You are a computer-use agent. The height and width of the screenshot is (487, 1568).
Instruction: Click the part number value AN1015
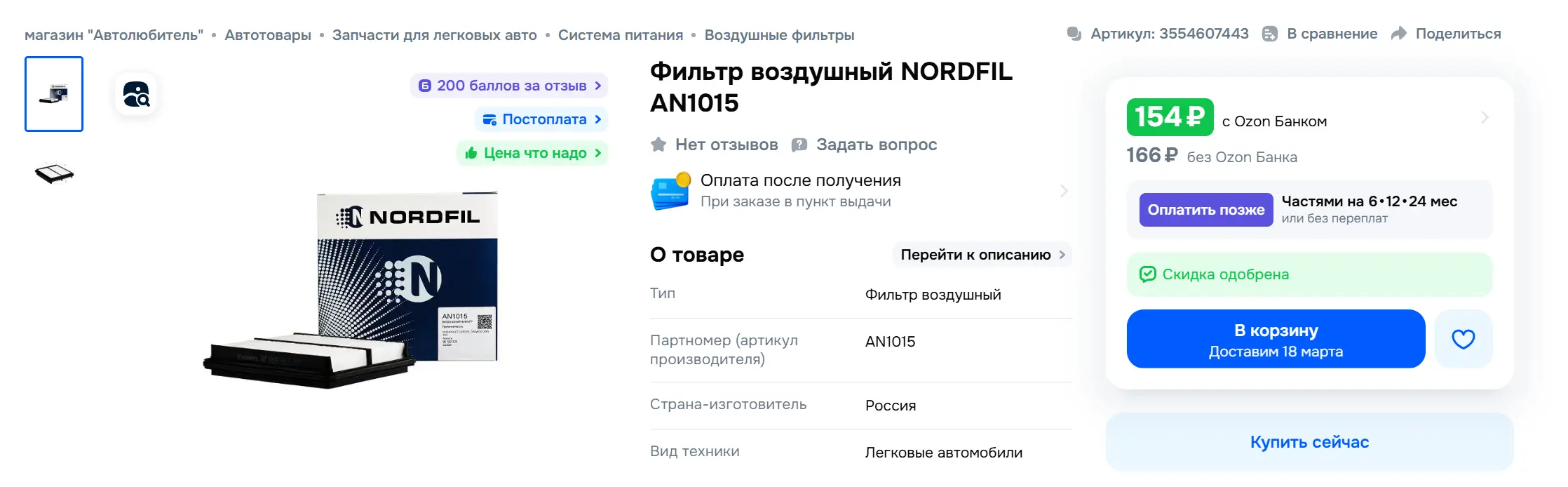click(x=890, y=342)
